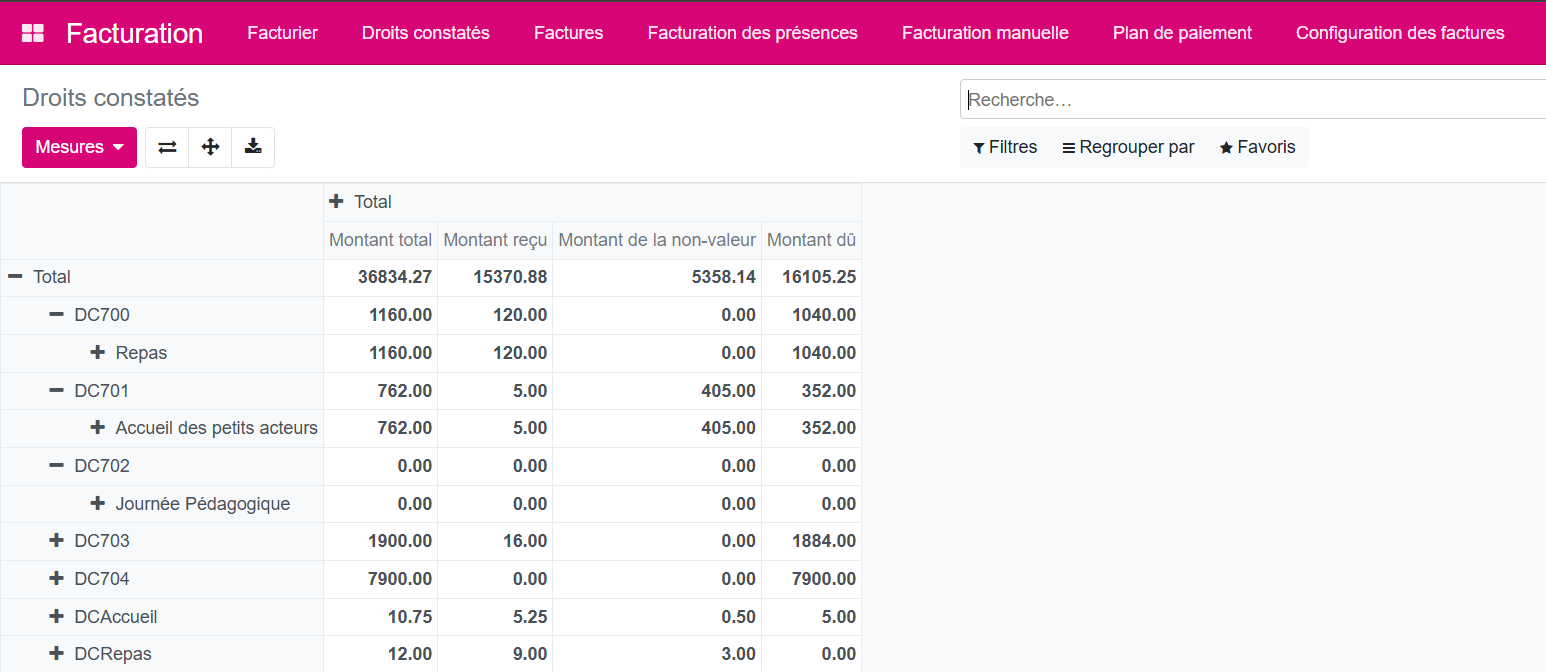Open the Favoris star menu
The width and height of the screenshot is (1546, 672).
pos(1257,147)
